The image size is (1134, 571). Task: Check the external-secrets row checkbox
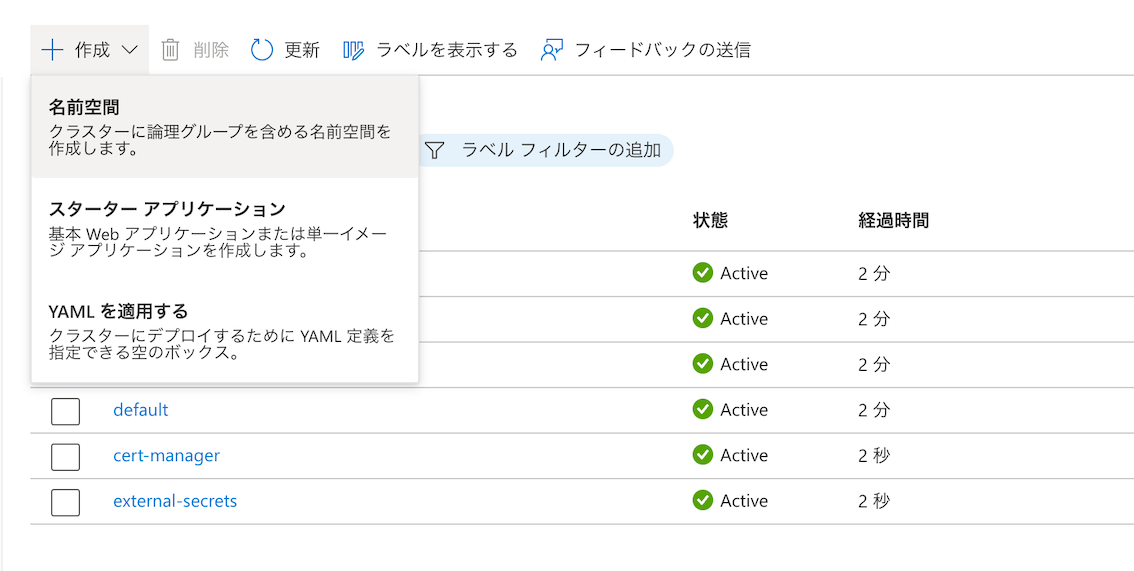pyautogui.click(x=65, y=501)
